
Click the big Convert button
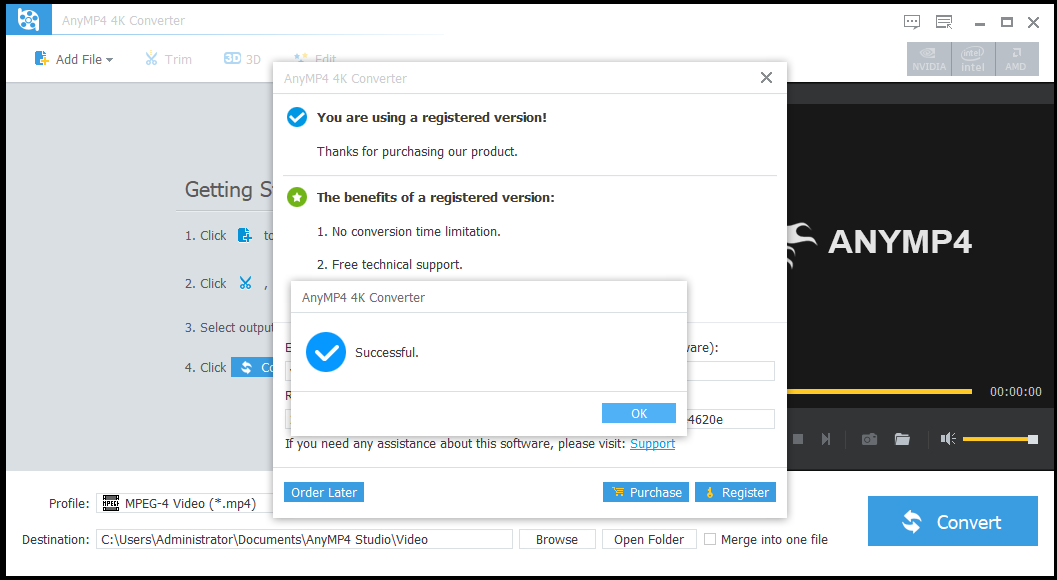(x=953, y=521)
